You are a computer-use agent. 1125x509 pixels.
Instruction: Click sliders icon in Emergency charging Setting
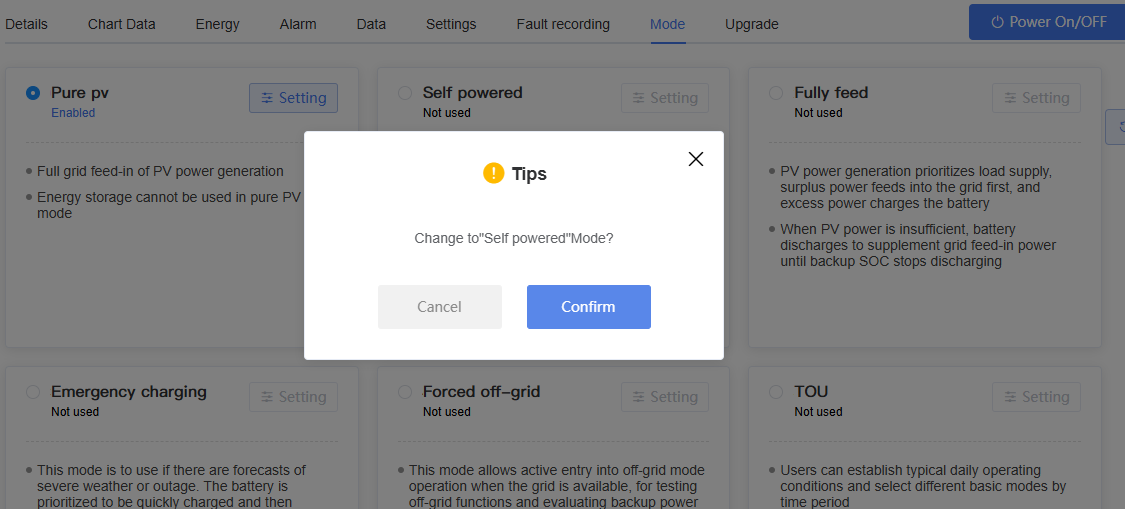[267, 397]
